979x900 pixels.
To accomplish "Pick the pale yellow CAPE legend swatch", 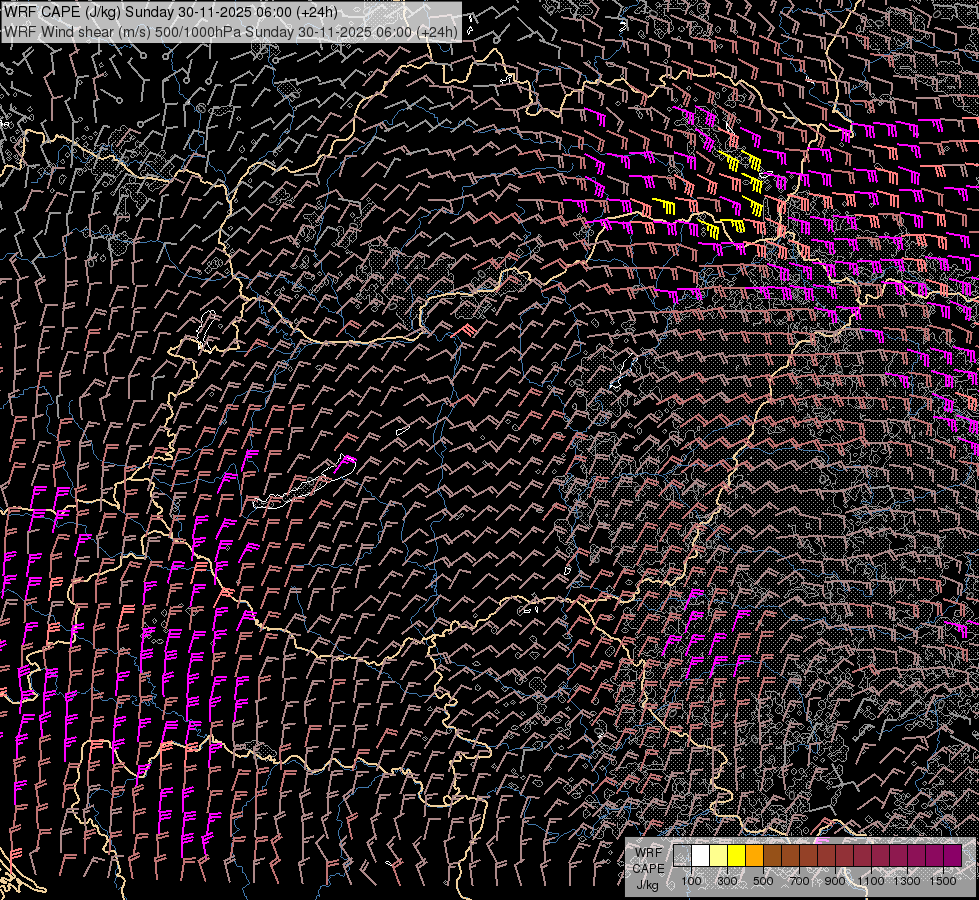I will pyautogui.click(x=718, y=856).
